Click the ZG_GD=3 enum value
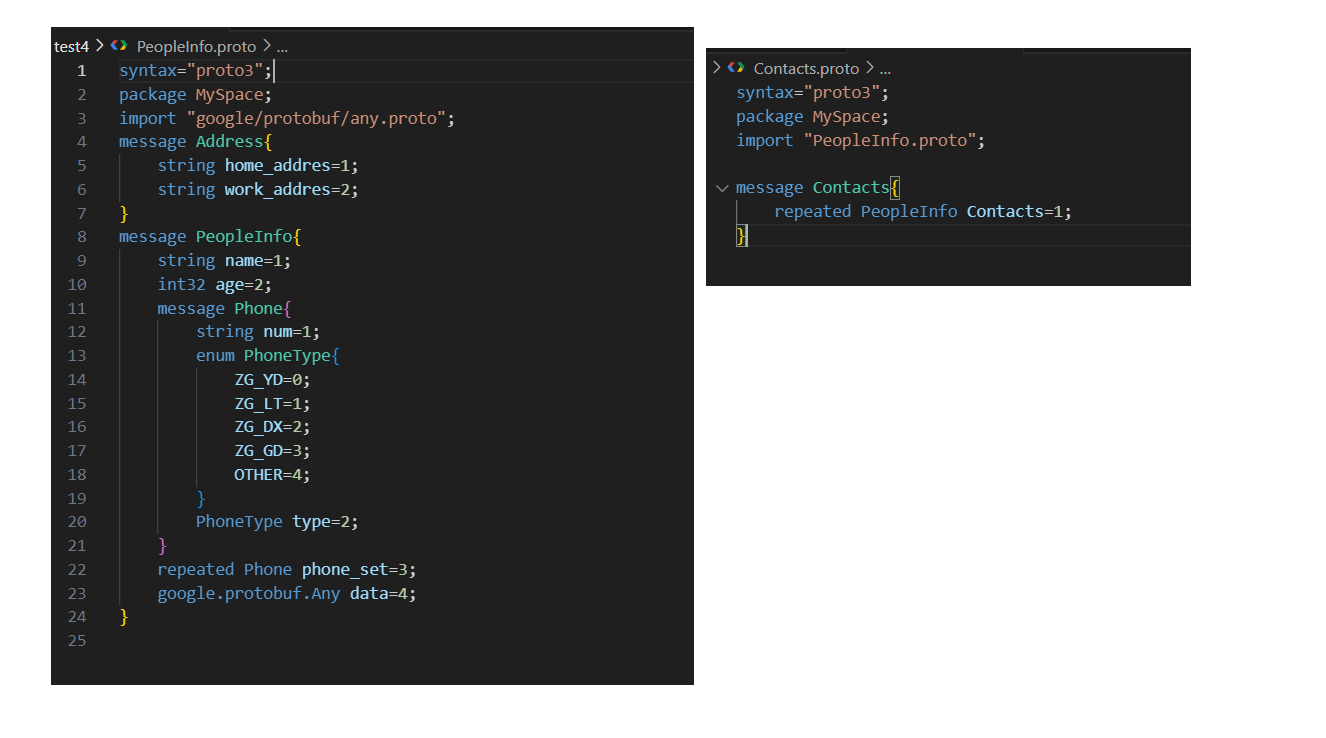The height and width of the screenshot is (738, 1326). click(273, 451)
